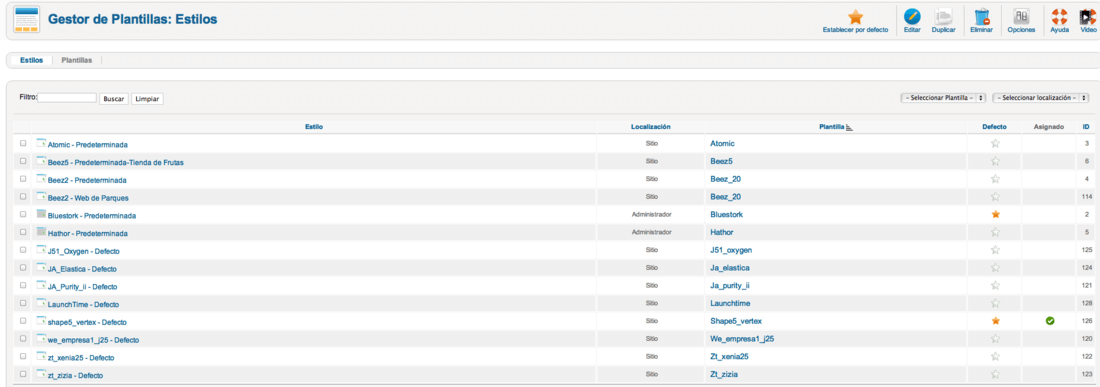1100x387 pixels.
Task: Open the Seleccionar localización dropdown
Action: tap(1040, 98)
